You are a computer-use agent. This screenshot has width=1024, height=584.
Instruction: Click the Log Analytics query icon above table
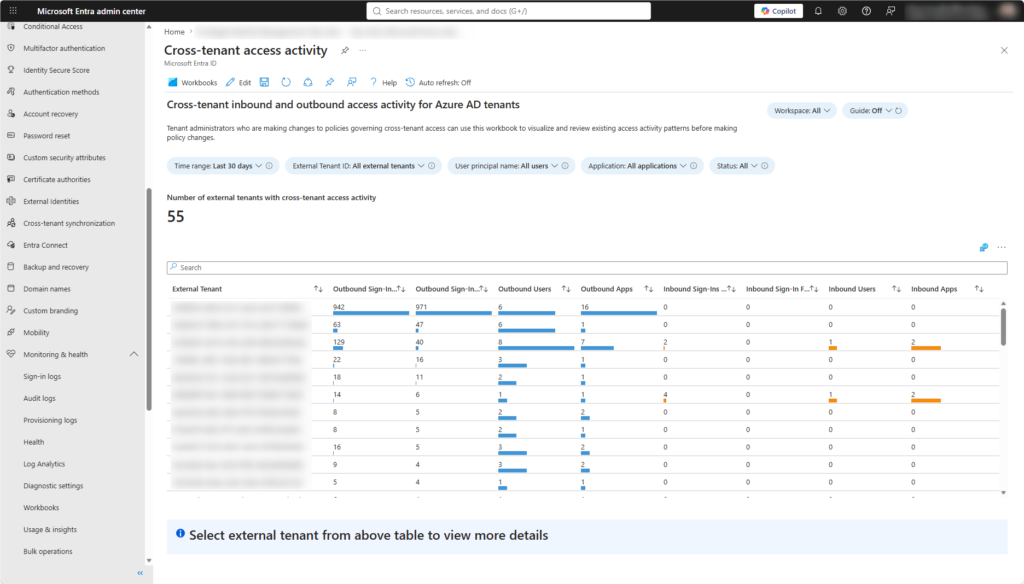point(984,248)
